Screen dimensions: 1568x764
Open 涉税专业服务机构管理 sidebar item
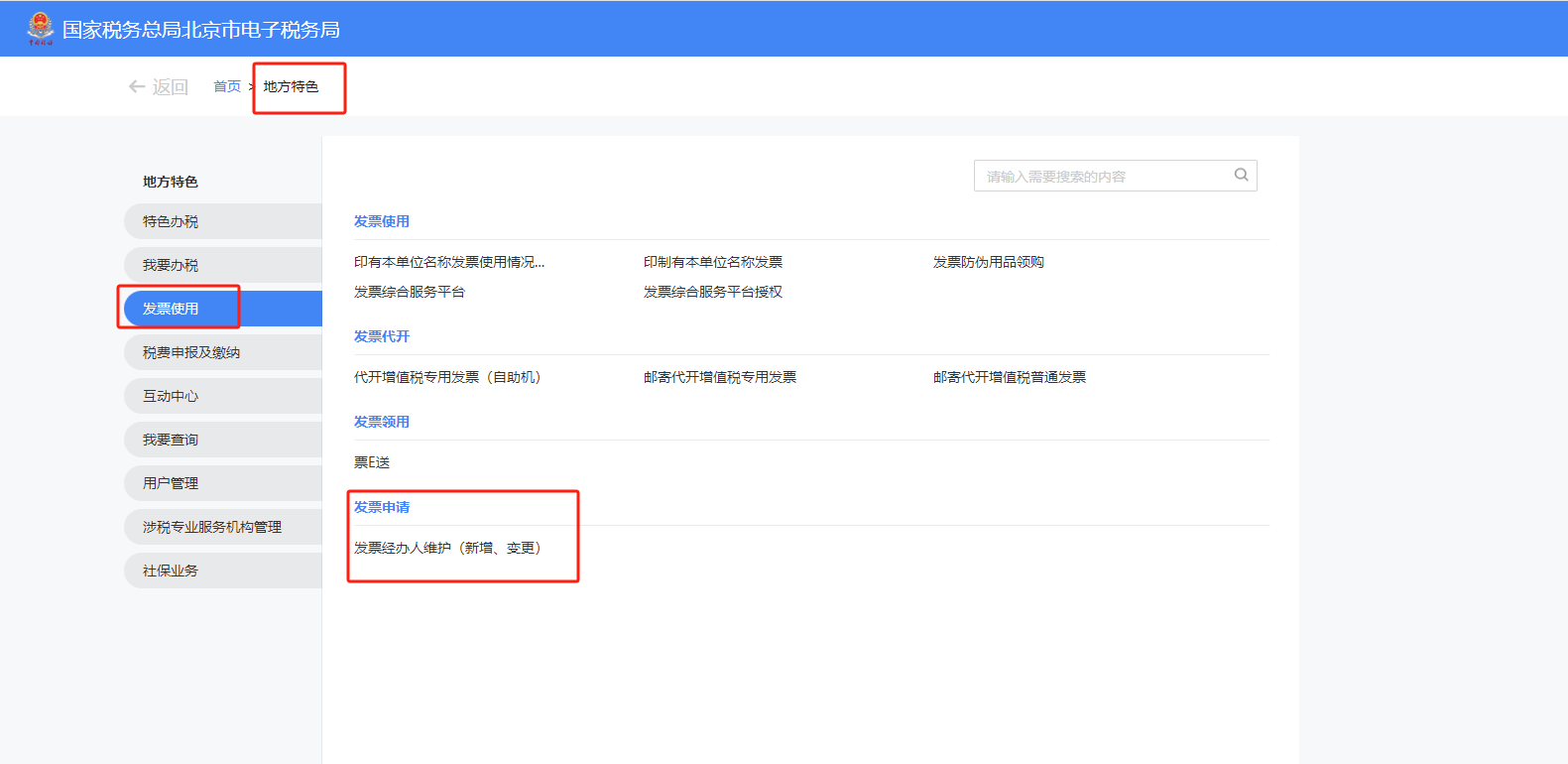tap(223, 527)
